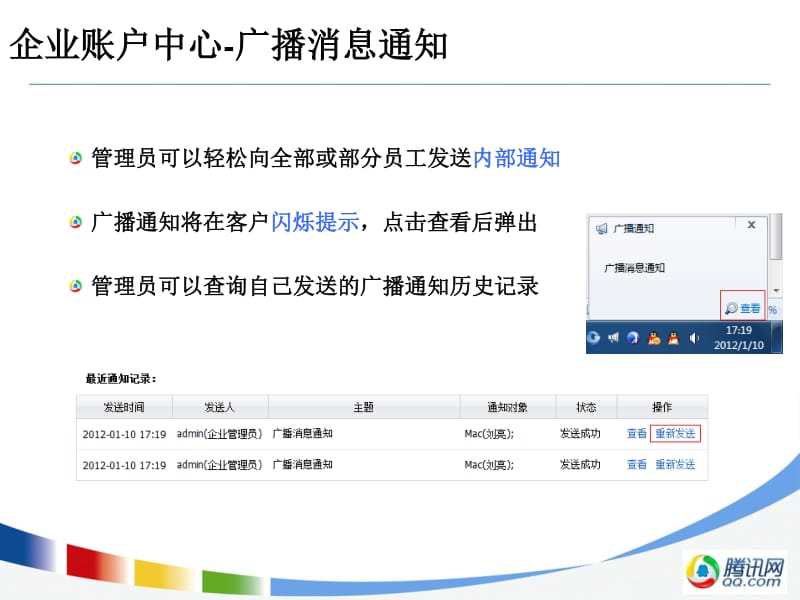Click first row's 发送成功 status cell

(580, 434)
